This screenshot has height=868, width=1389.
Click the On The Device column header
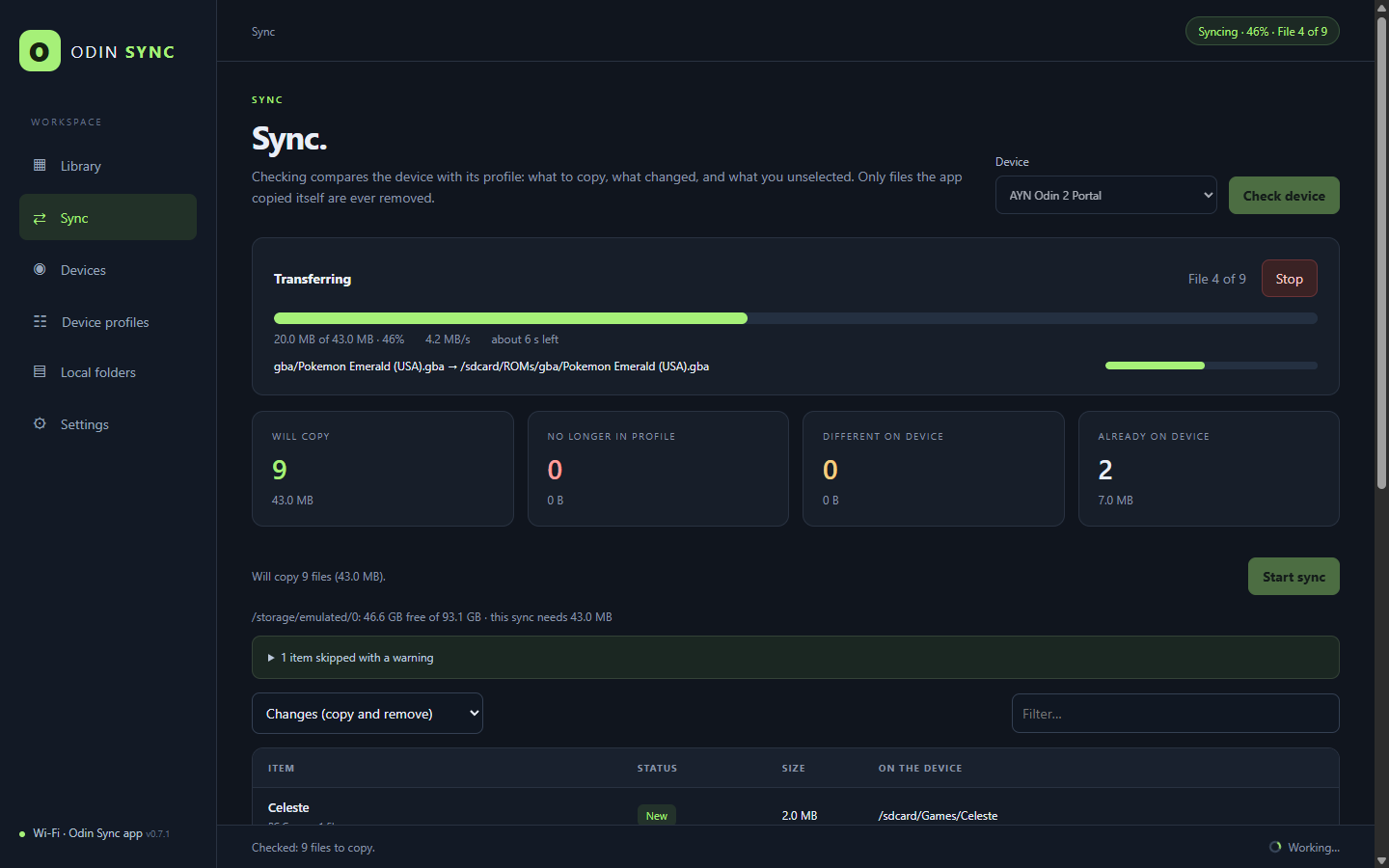click(x=920, y=769)
